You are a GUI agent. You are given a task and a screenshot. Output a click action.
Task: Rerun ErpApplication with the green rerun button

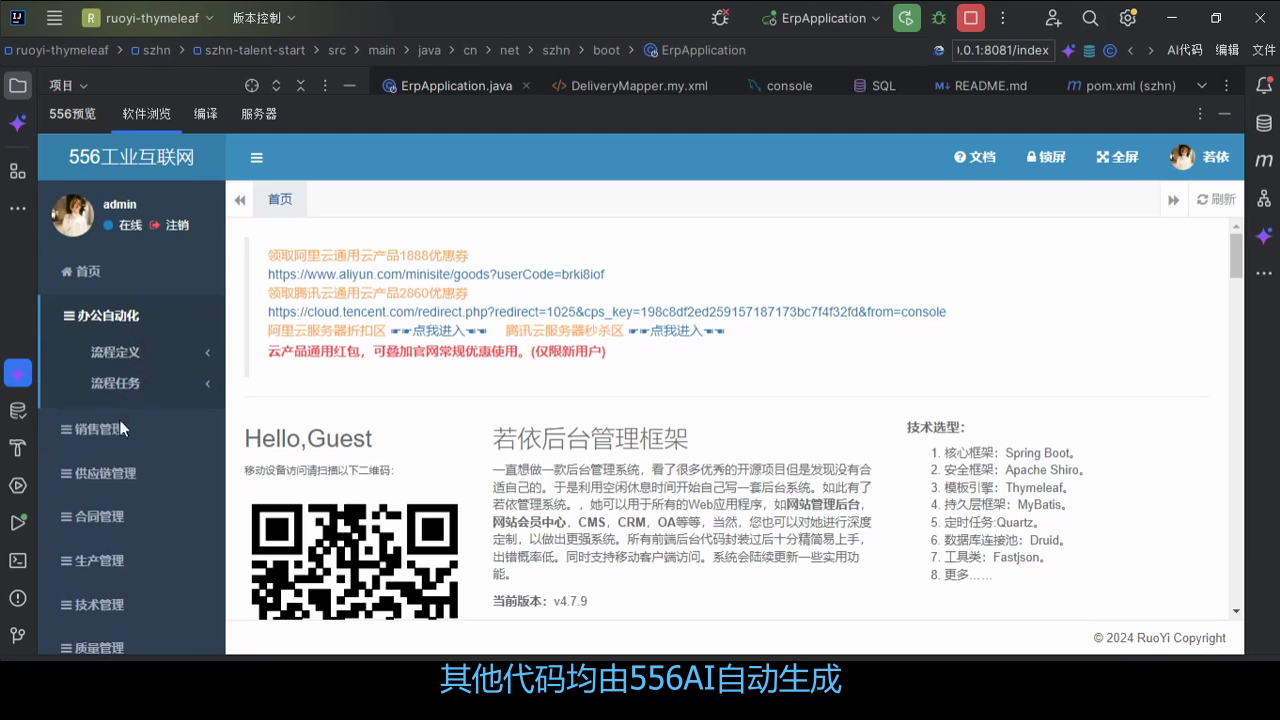click(x=906, y=18)
